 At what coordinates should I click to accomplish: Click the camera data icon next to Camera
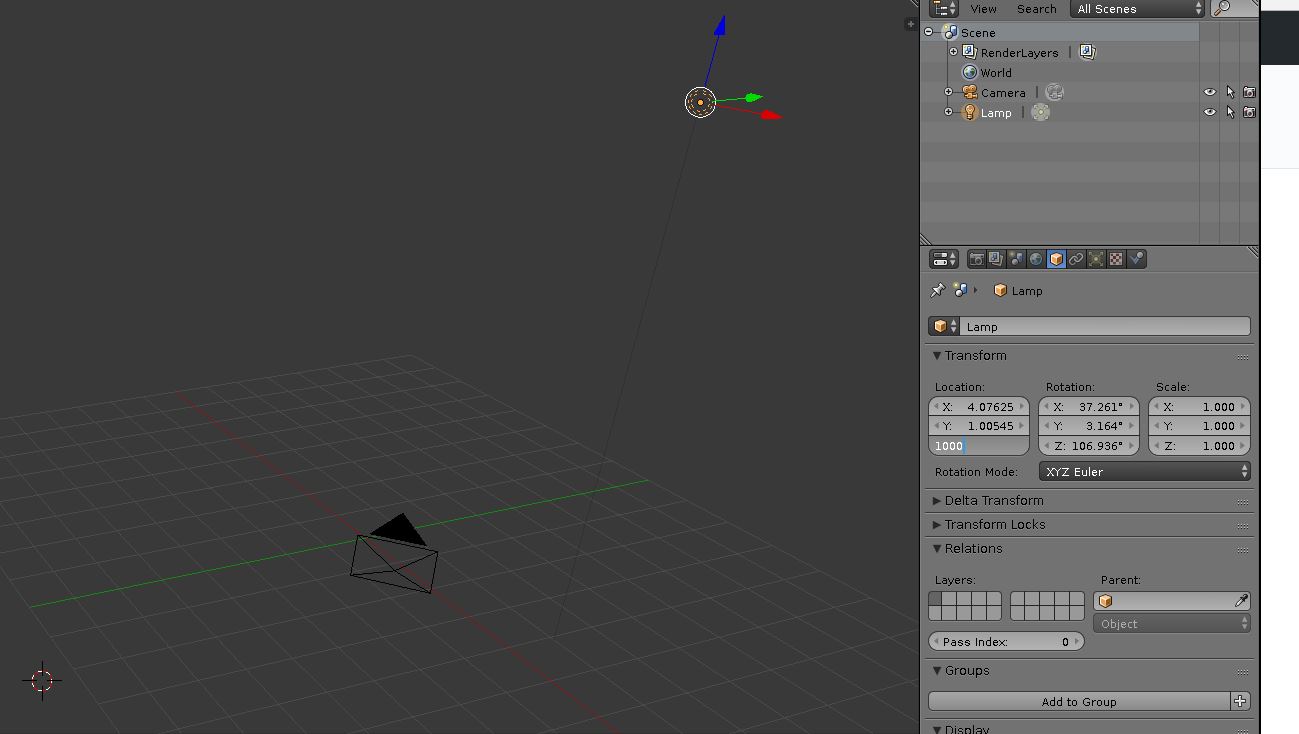tap(1054, 92)
